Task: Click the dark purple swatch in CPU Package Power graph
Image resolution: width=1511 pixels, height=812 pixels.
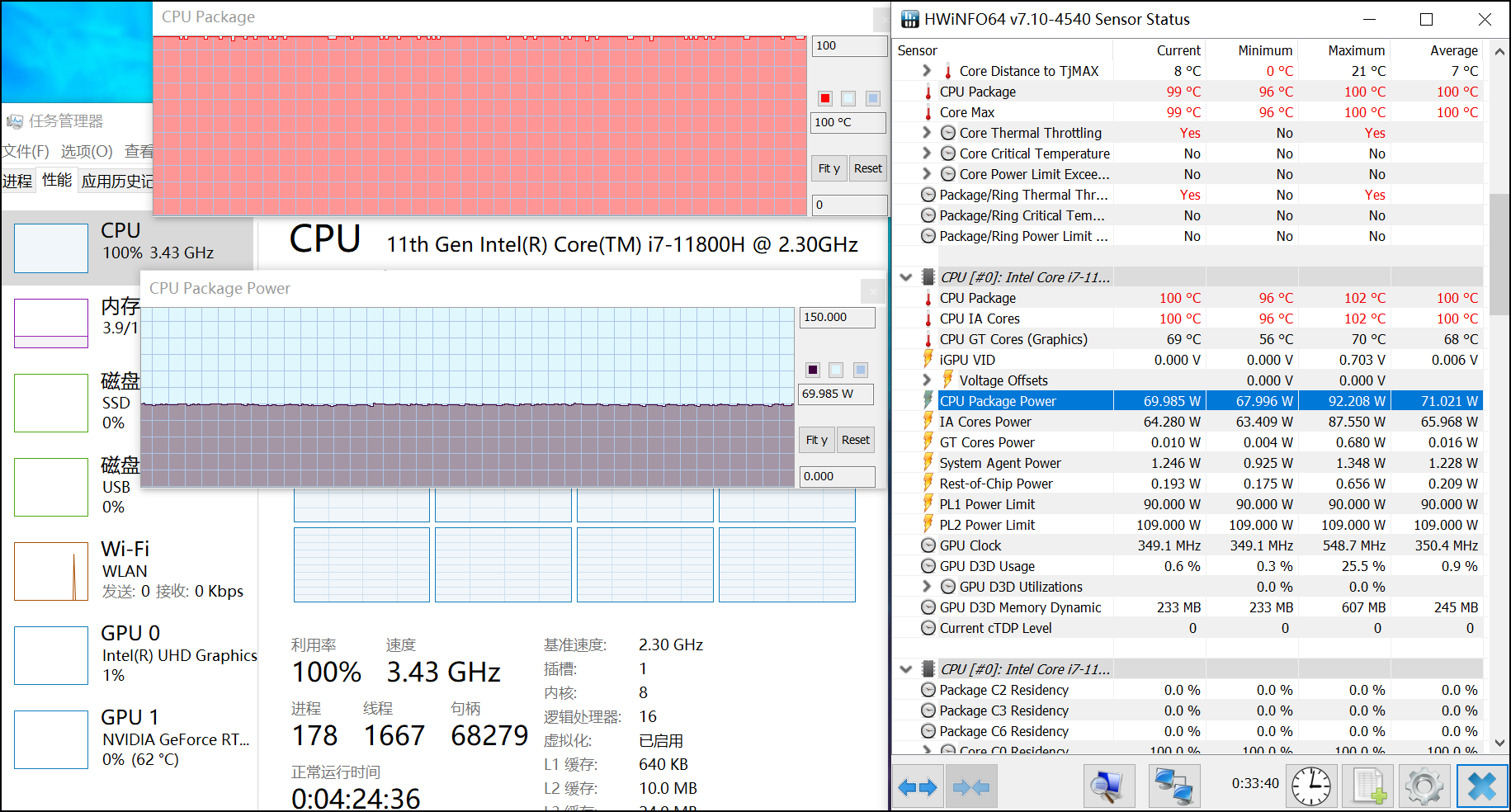Action: coord(813,370)
